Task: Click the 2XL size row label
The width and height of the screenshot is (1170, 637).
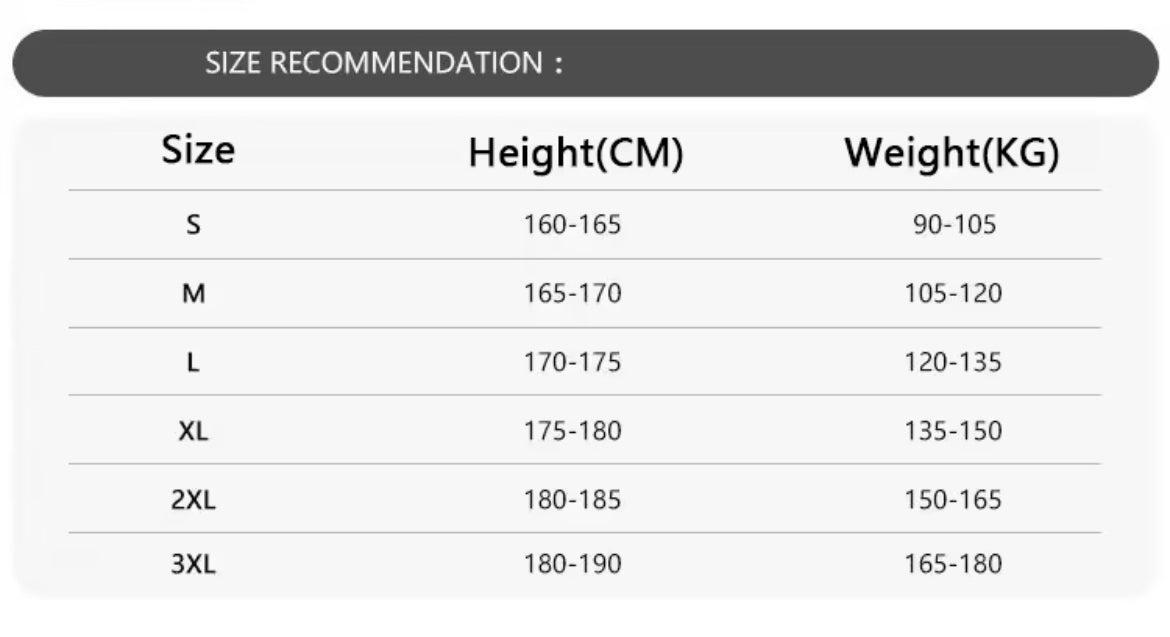Action: point(193,500)
